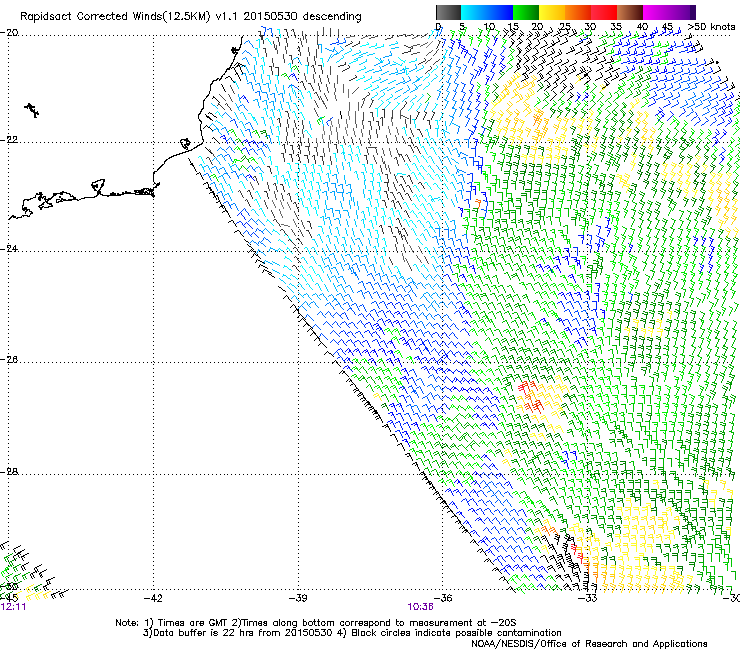Click the yellow 20-25 knots legend color
Image resolution: width=740 pixels, height=650 pixels.
click(x=552, y=12)
